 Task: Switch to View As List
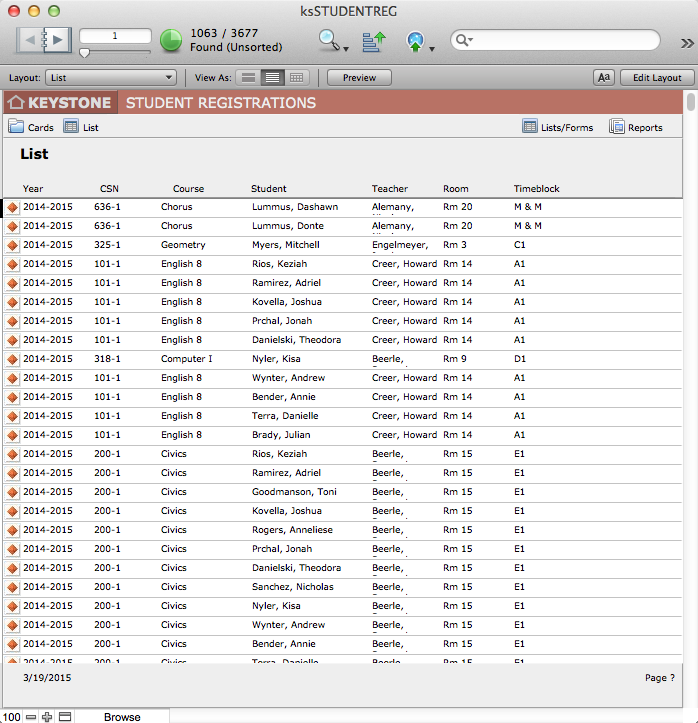pyautogui.click(x=272, y=77)
